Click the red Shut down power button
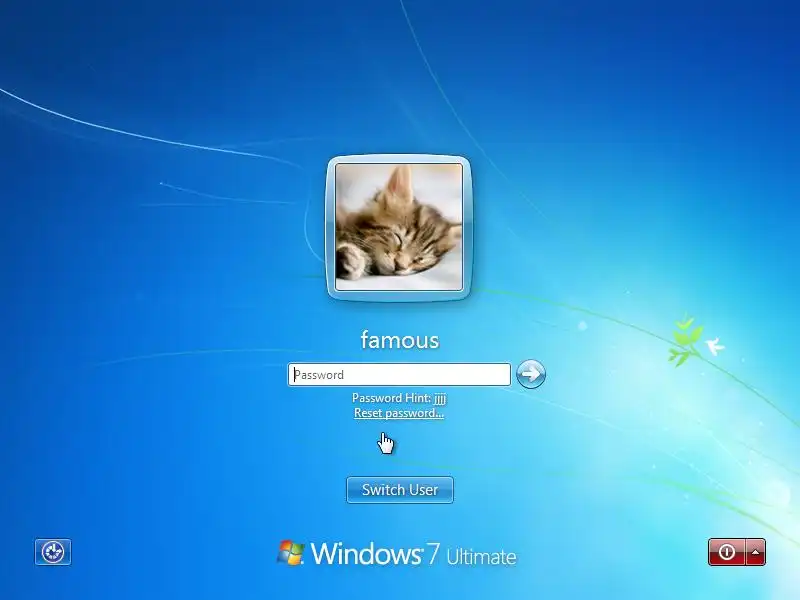 727,552
